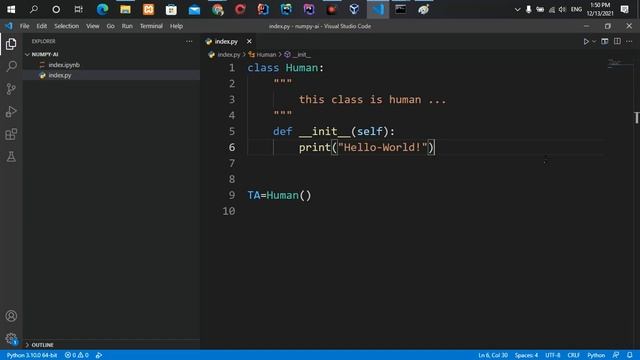Select the index.py editor tab
This screenshot has width=640, height=360.
point(226,41)
